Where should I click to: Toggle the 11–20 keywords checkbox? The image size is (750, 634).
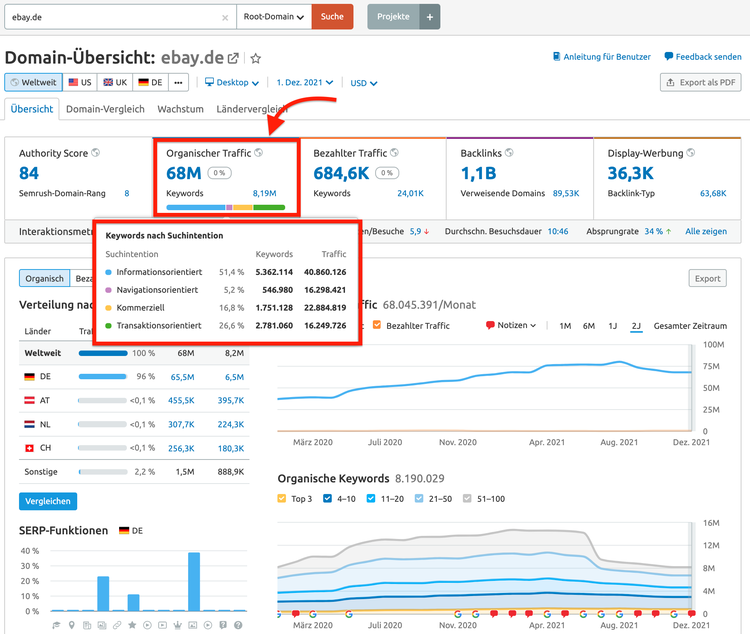[371, 499]
